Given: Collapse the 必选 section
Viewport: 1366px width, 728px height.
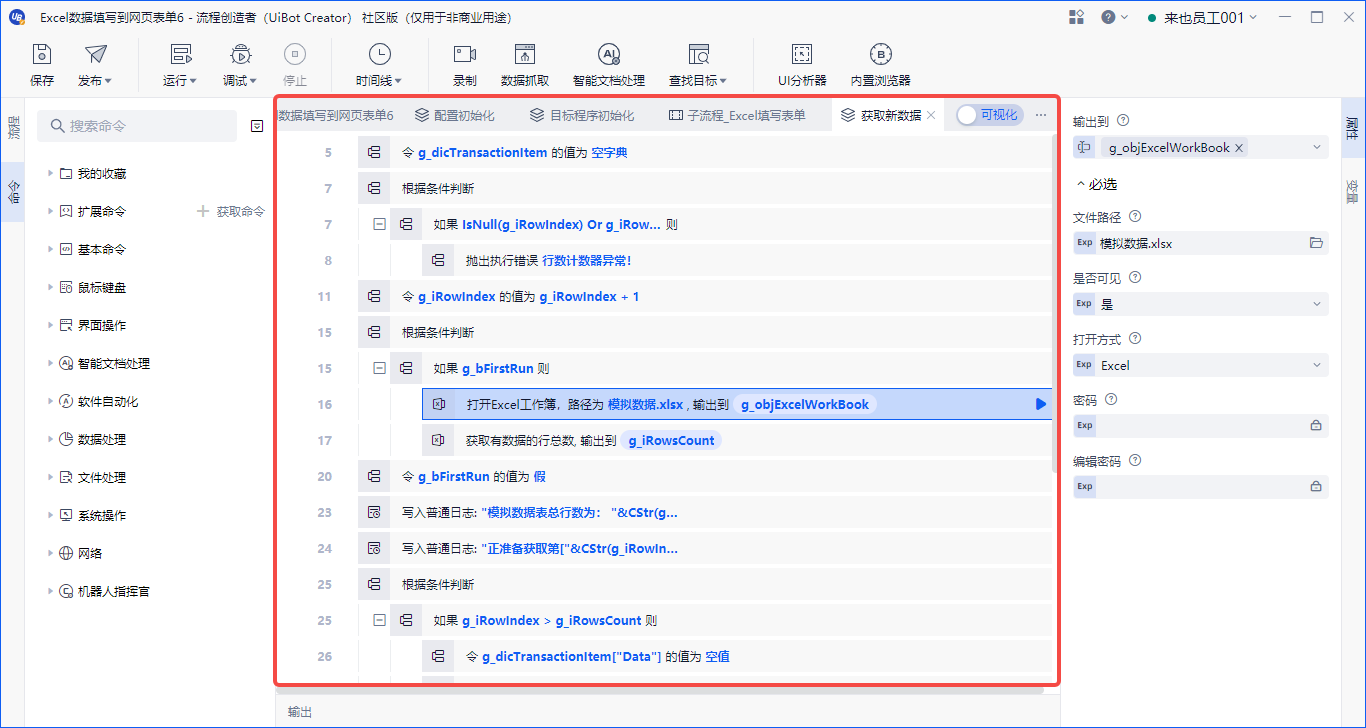Looking at the screenshot, I should coord(1095,184).
